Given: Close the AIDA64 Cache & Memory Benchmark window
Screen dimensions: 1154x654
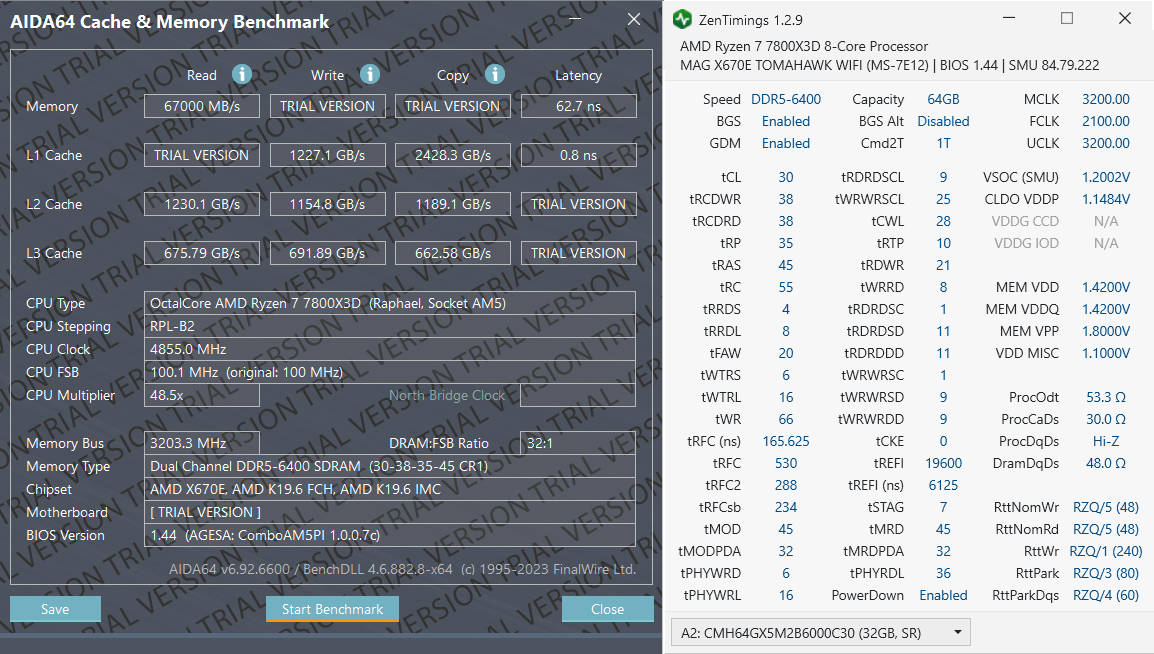Looking at the screenshot, I should (x=634, y=20).
